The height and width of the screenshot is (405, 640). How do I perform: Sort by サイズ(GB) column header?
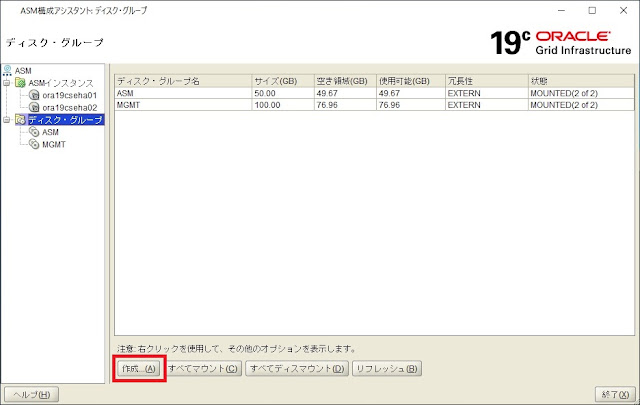click(283, 81)
